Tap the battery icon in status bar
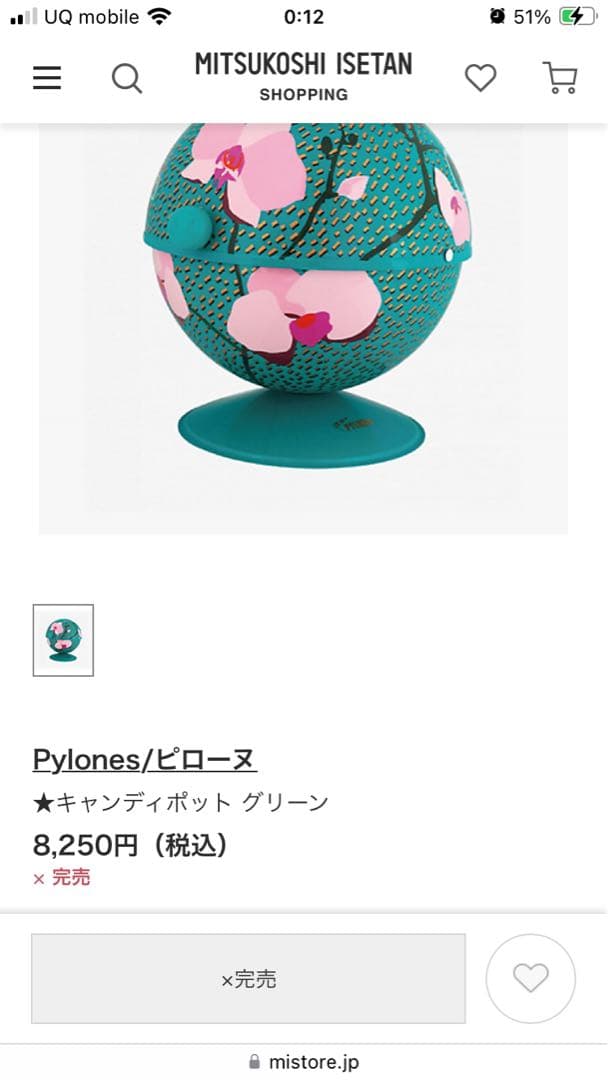Image resolution: width=608 pixels, height=1080 pixels. pyautogui.click(x=578, y=17)
